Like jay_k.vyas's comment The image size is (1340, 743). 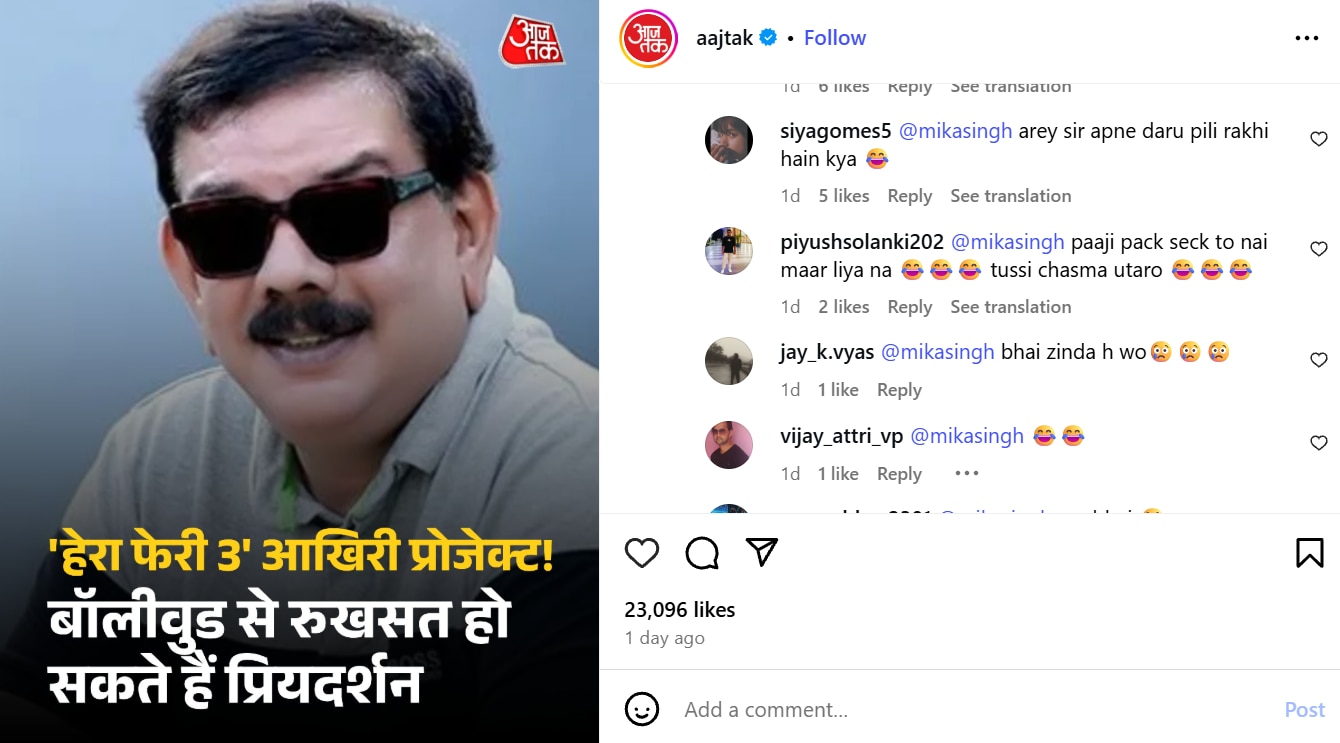pyautogui.click(x=1319, y=360)
